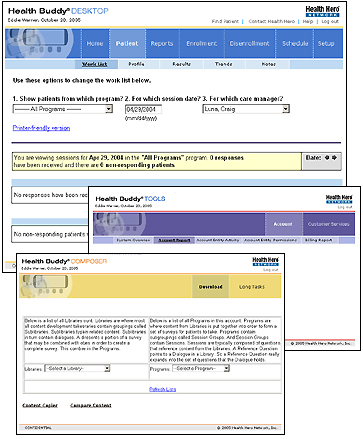Open the care manager dropdown showing Luna, Craig

tap(246, 109)
